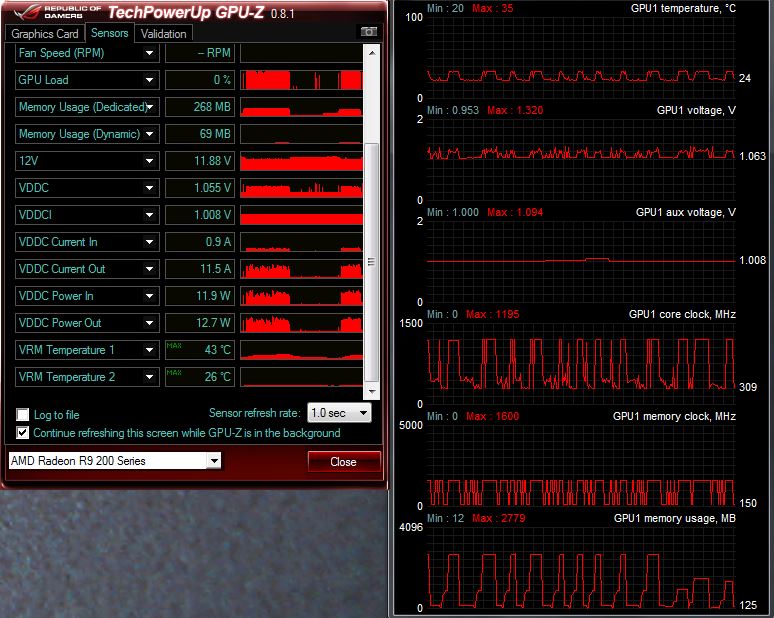Open the Memory Usage (Dynamic) dropdown arrow

point(149,134)
